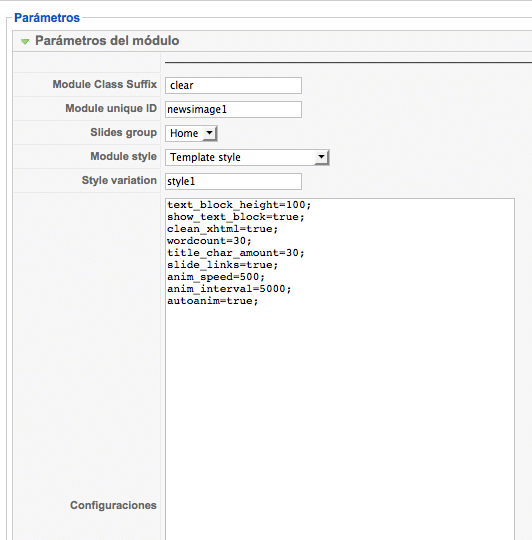Click the anim_interval=5000 line
Viewport: 532px width, 540px height.
(x=229, y=289)
